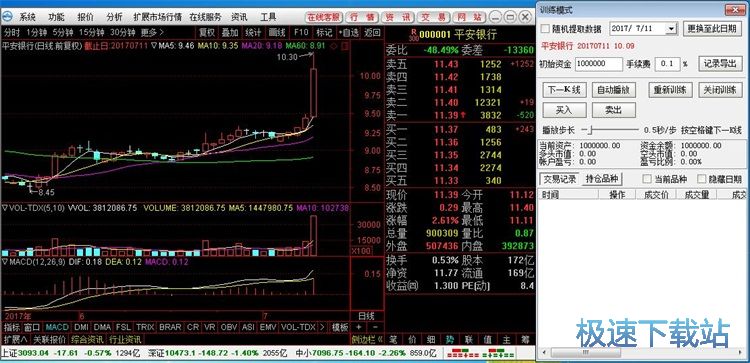Viewport: 750px width, 363px height.
Task: Open the 分析 menu
Action: 114,17
